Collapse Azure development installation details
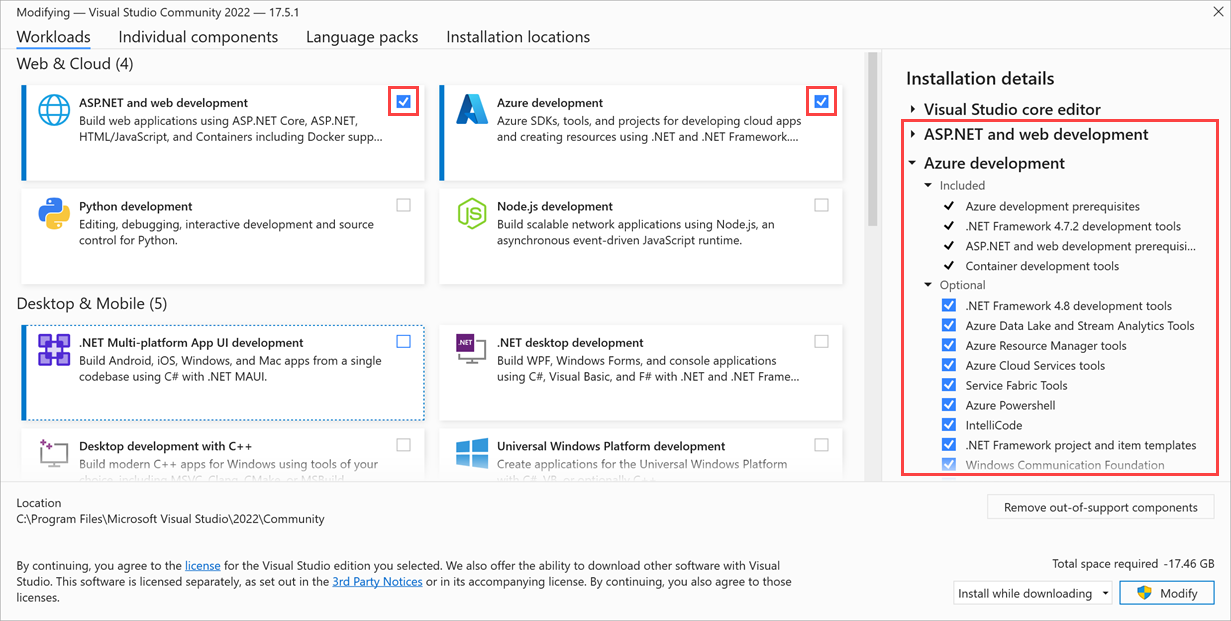1231x621 pixels. point(912,163)
